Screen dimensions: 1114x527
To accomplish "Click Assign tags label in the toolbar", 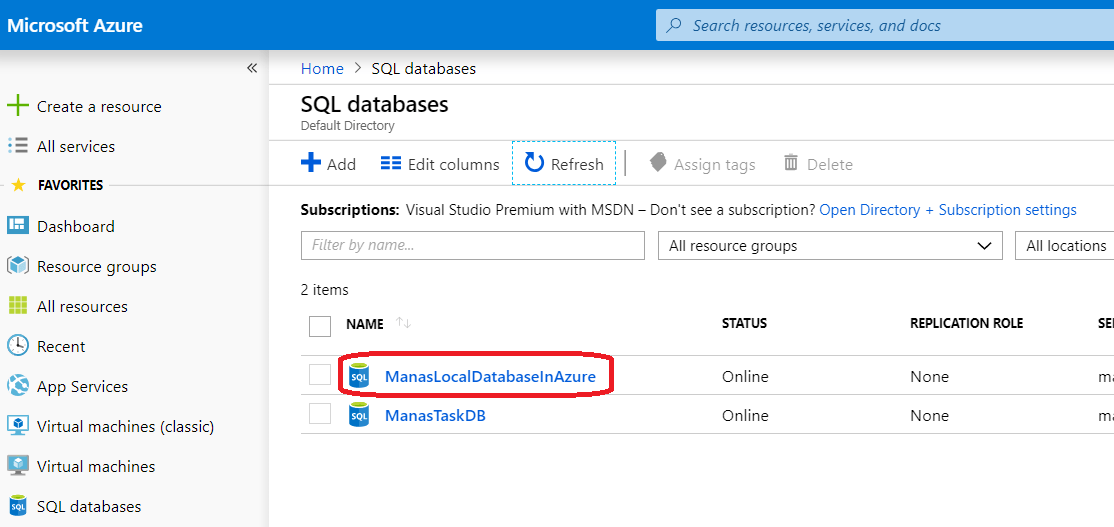I will click(715, 165).
